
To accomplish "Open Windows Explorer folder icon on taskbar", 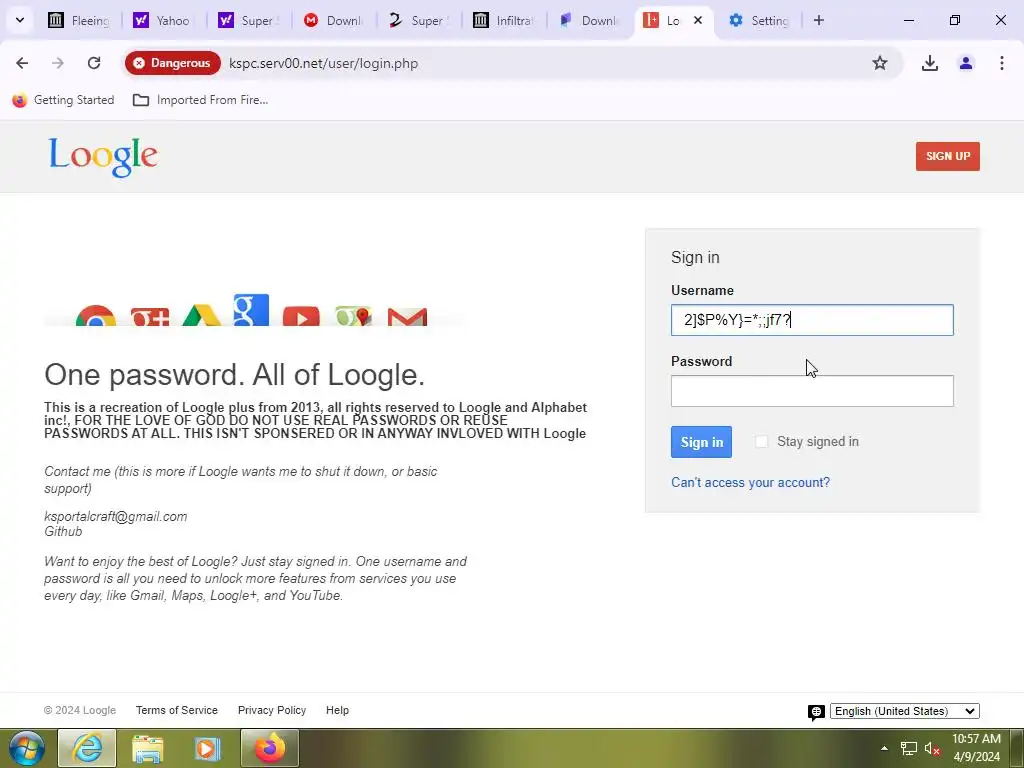I will (148, 748).
